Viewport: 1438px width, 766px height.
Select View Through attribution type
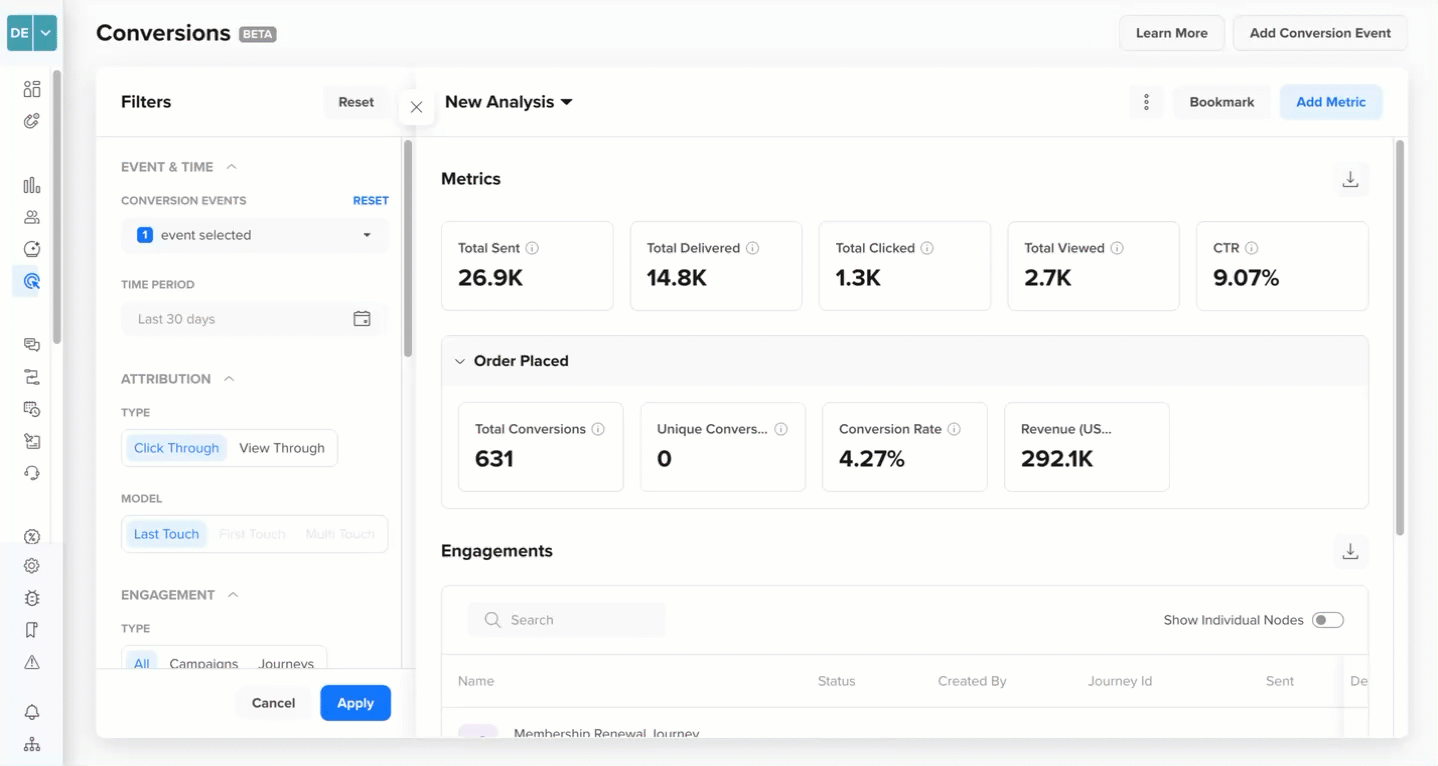[282, 448]
